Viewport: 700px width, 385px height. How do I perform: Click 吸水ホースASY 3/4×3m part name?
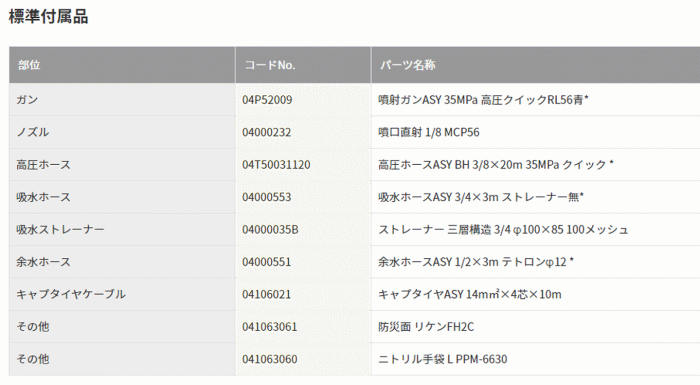(481, 197)
